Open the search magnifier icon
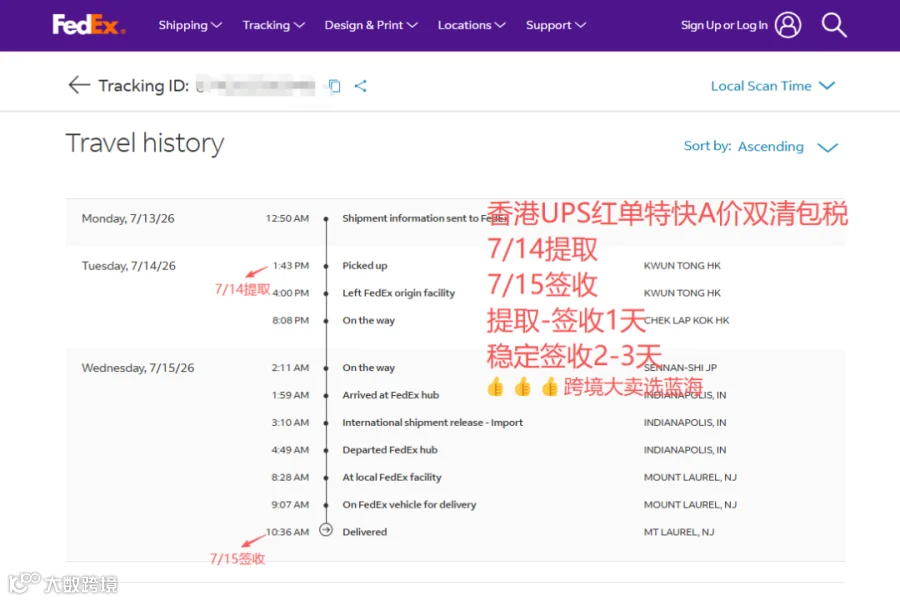Image resolution: width=900 pixels, height=601 pixels. [833, 25]
